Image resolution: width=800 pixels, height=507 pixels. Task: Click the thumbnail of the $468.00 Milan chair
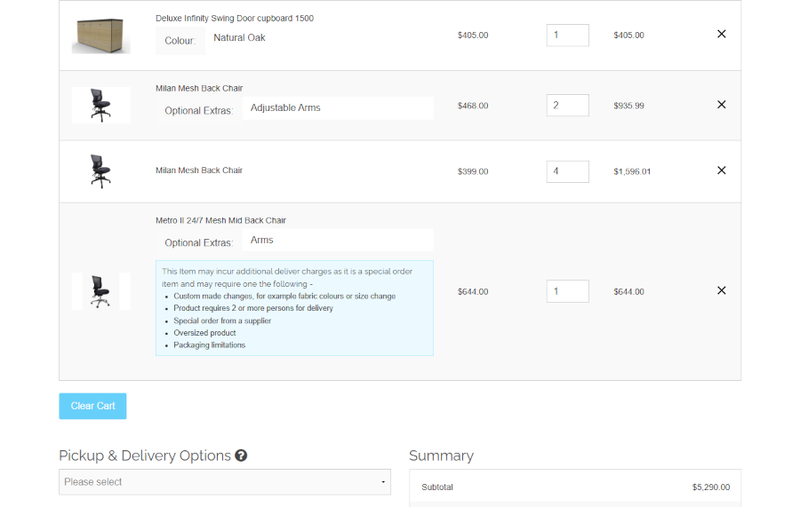101,105
